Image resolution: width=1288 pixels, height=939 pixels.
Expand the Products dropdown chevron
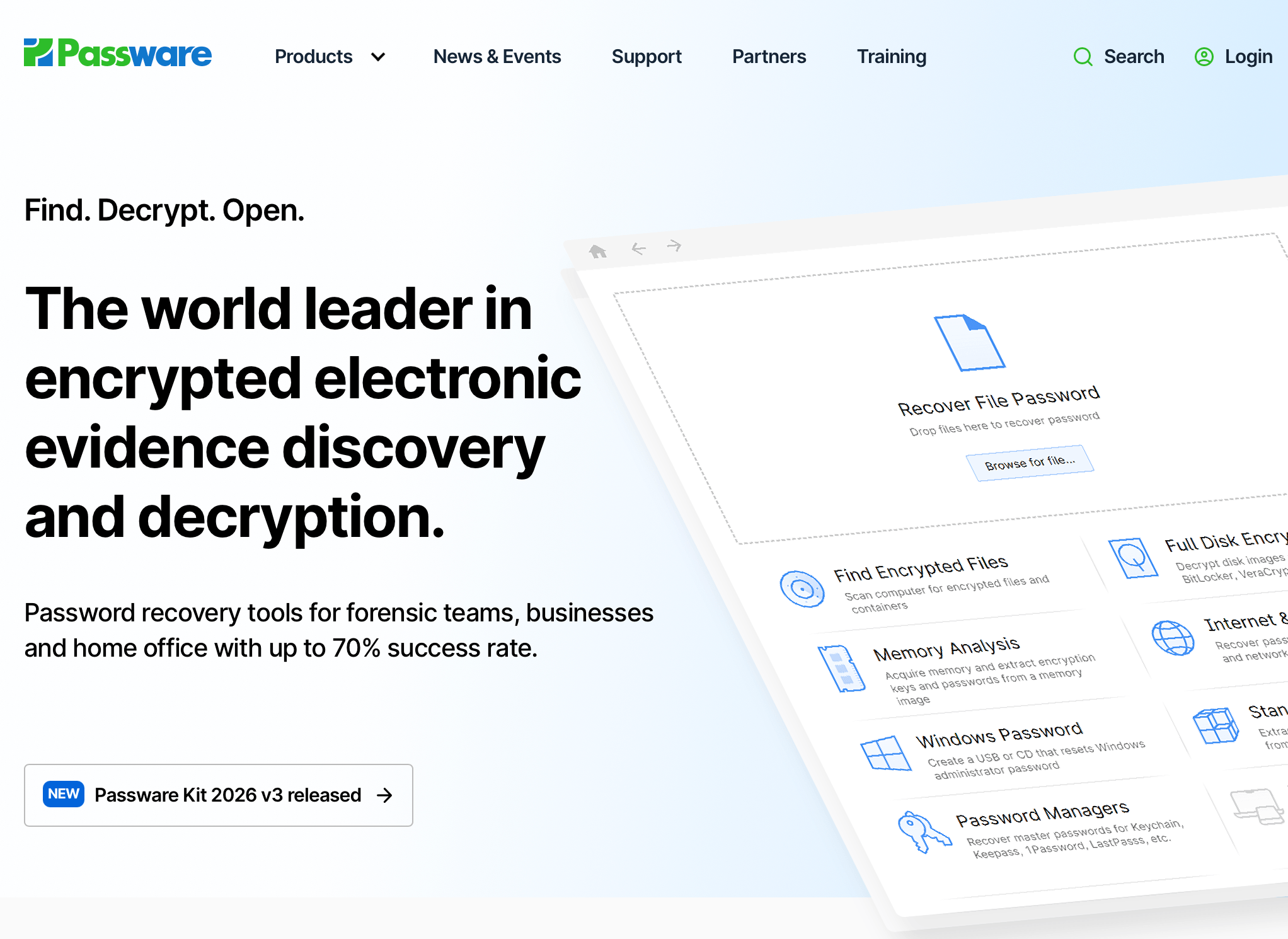(x=378, y=57)
